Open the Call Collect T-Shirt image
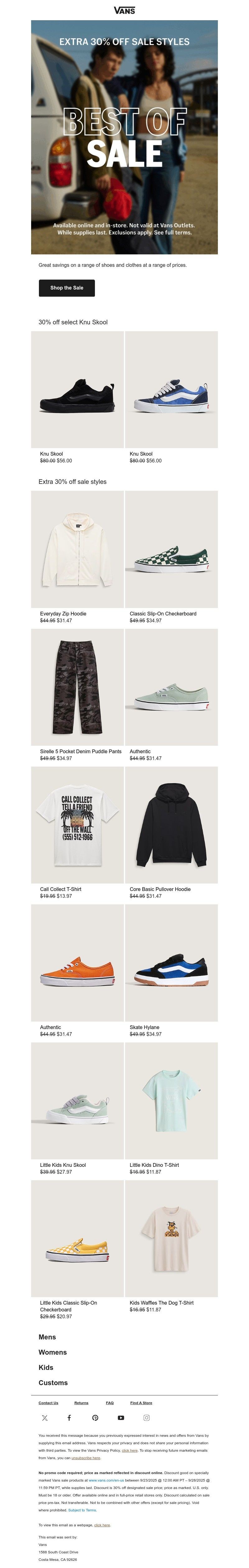 point(77,825)
